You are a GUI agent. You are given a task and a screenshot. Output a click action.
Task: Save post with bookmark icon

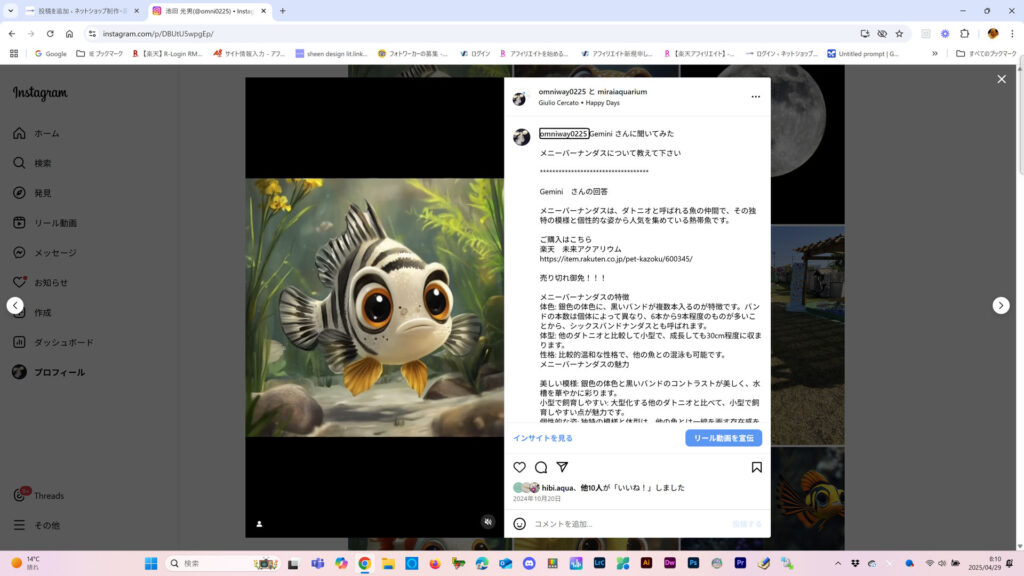pos(756,468)
